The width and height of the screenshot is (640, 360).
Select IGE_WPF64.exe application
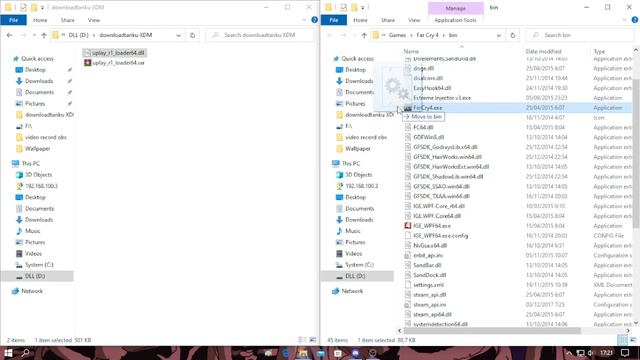(432, 226)
